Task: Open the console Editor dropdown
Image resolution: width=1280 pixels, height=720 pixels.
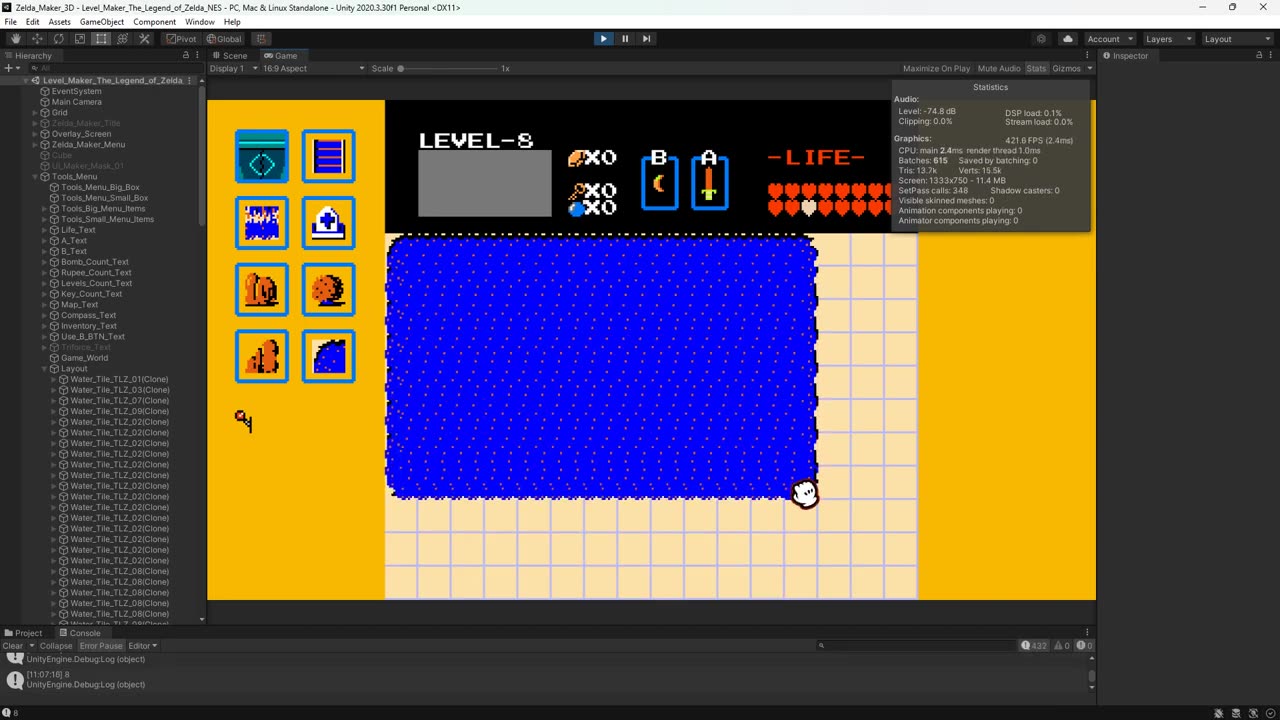Action: pos(143,646)
